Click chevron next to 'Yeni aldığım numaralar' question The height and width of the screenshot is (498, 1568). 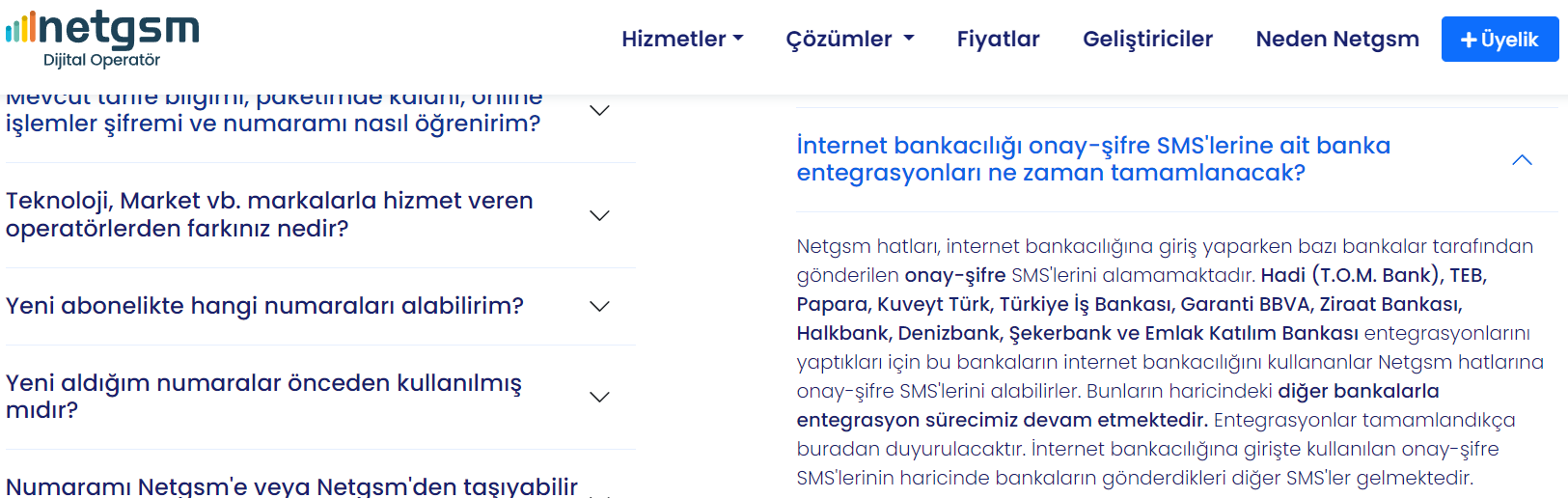point(599,397)
